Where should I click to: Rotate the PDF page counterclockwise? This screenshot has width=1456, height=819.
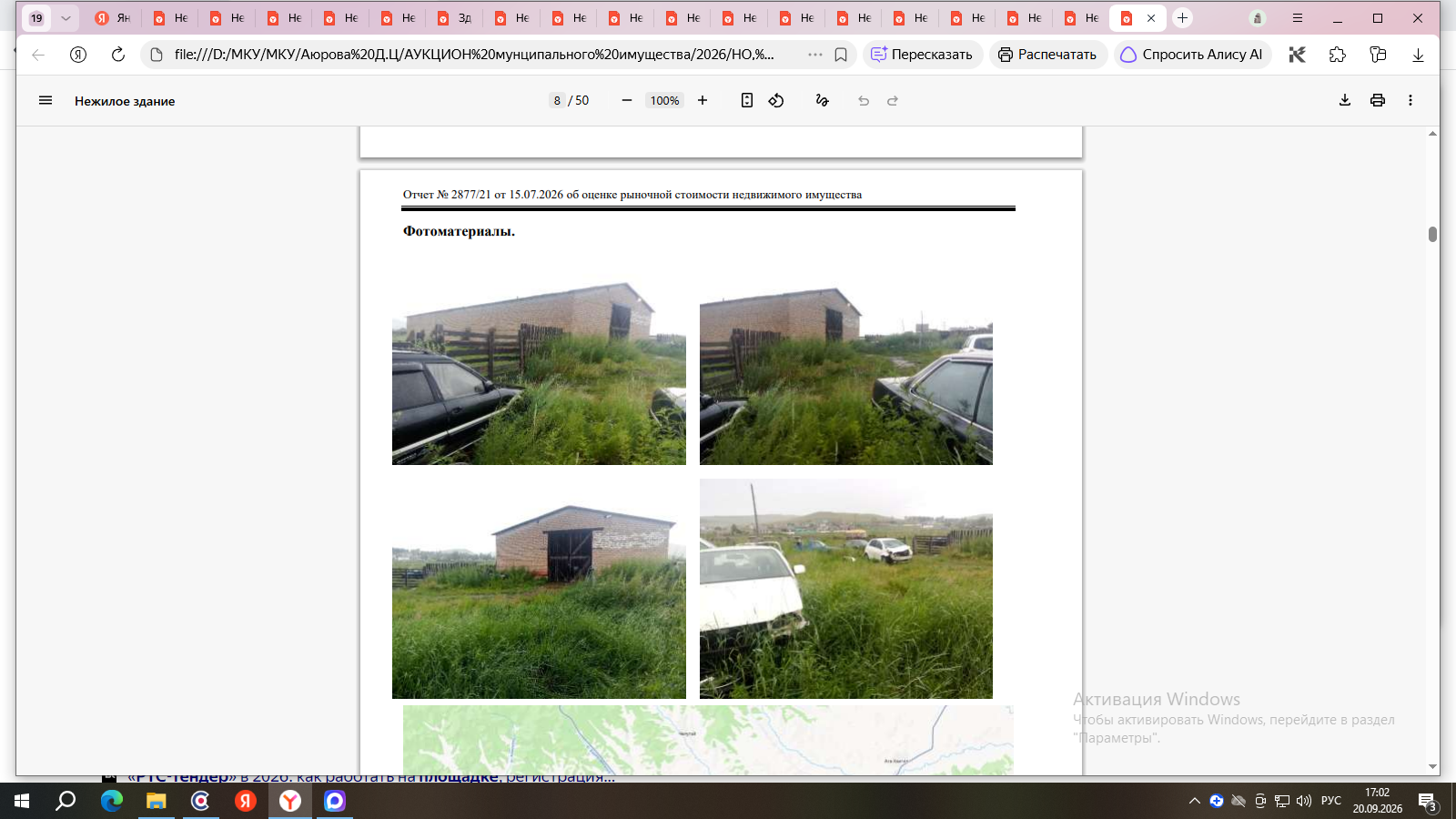click(776, 100)
